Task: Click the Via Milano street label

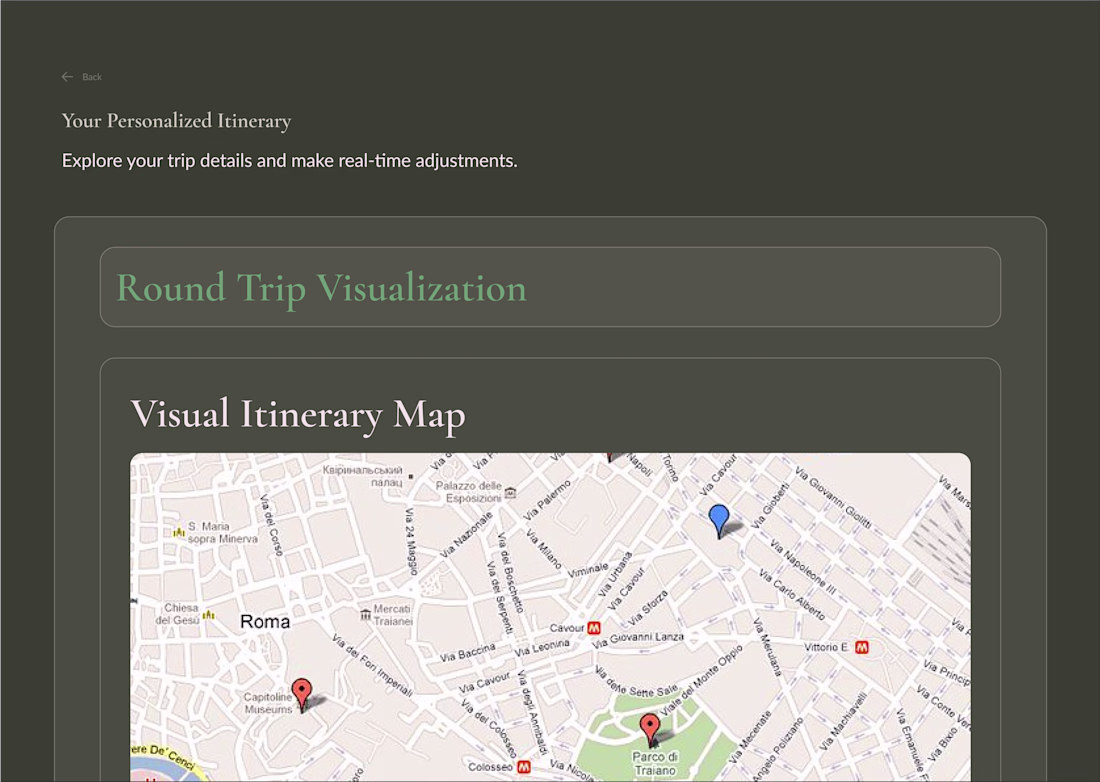Action: (544, 549)
